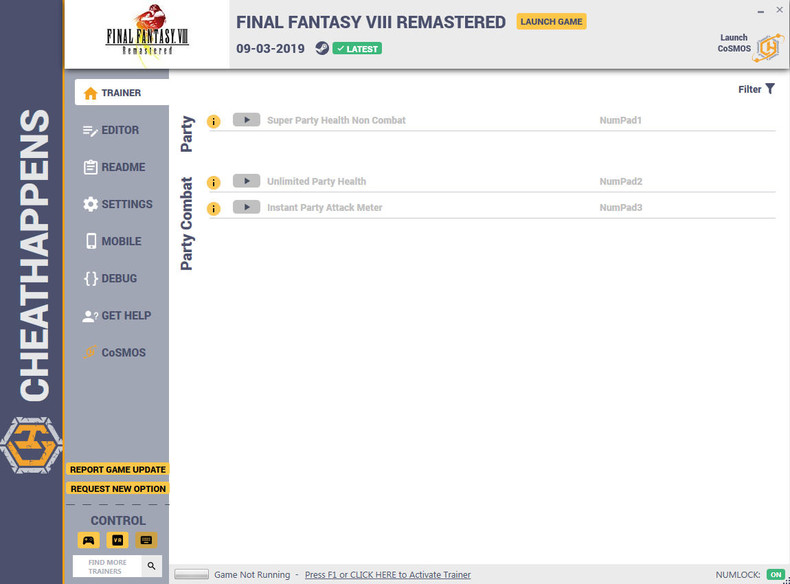790x584 pixels.
Task: Toggle the NUMLOCK ON indicator
Action: click(775, 575)
